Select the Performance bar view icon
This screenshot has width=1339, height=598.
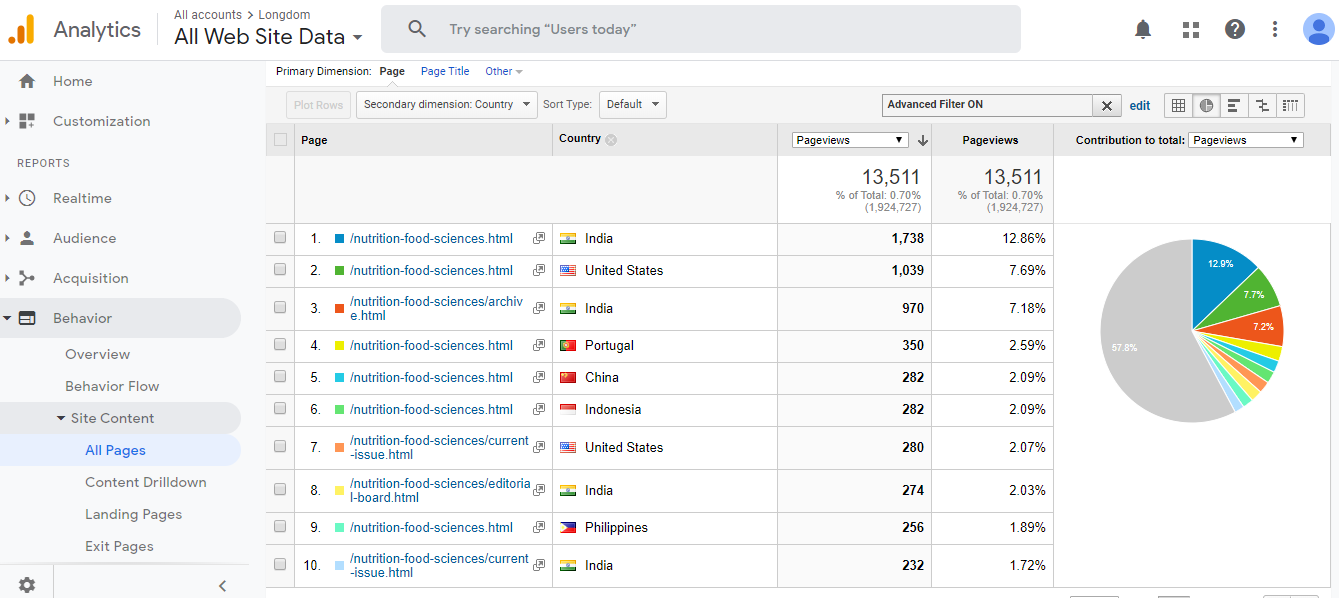tap(1234, 105)
